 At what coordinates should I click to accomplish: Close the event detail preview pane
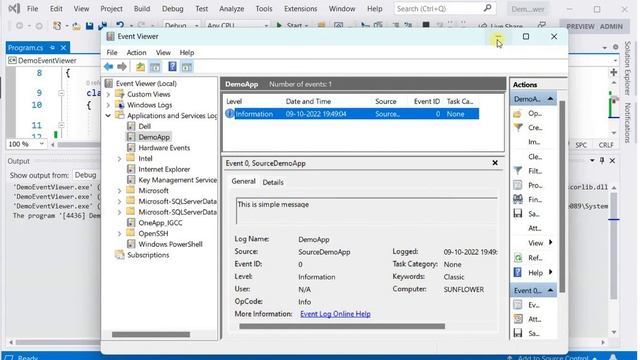495,163
